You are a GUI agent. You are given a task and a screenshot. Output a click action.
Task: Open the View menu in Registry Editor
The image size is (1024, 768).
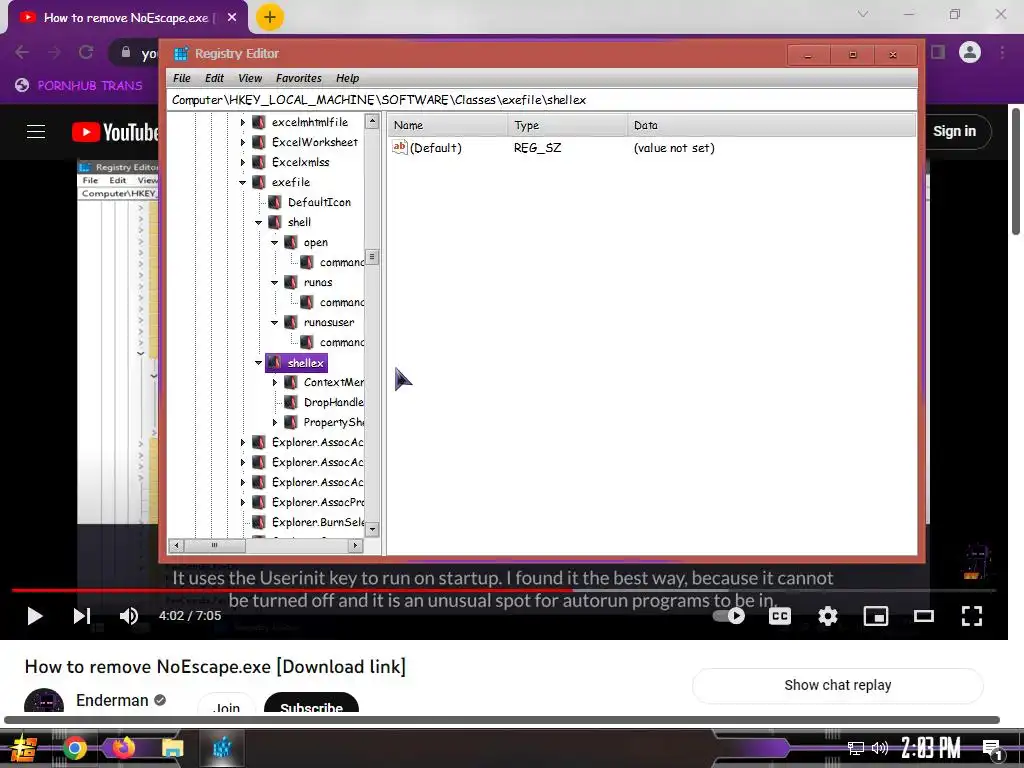click(x=250, y=78)
